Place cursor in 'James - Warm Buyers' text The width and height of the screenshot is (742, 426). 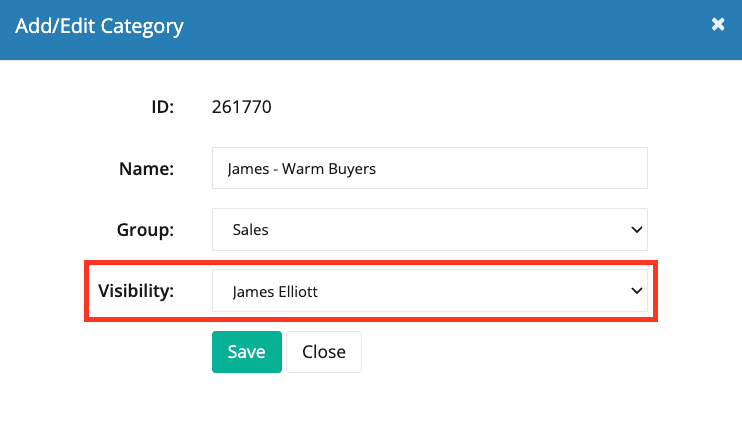point(301,169)
